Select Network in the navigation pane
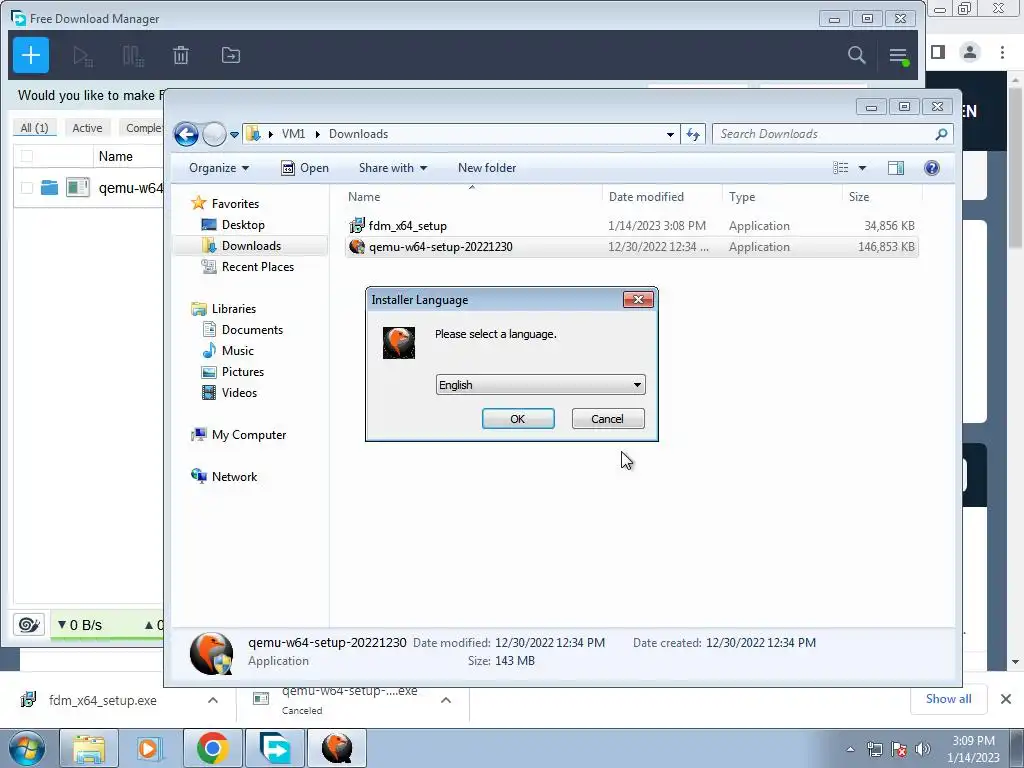1024x768 pixels. [x=234, y=477]
